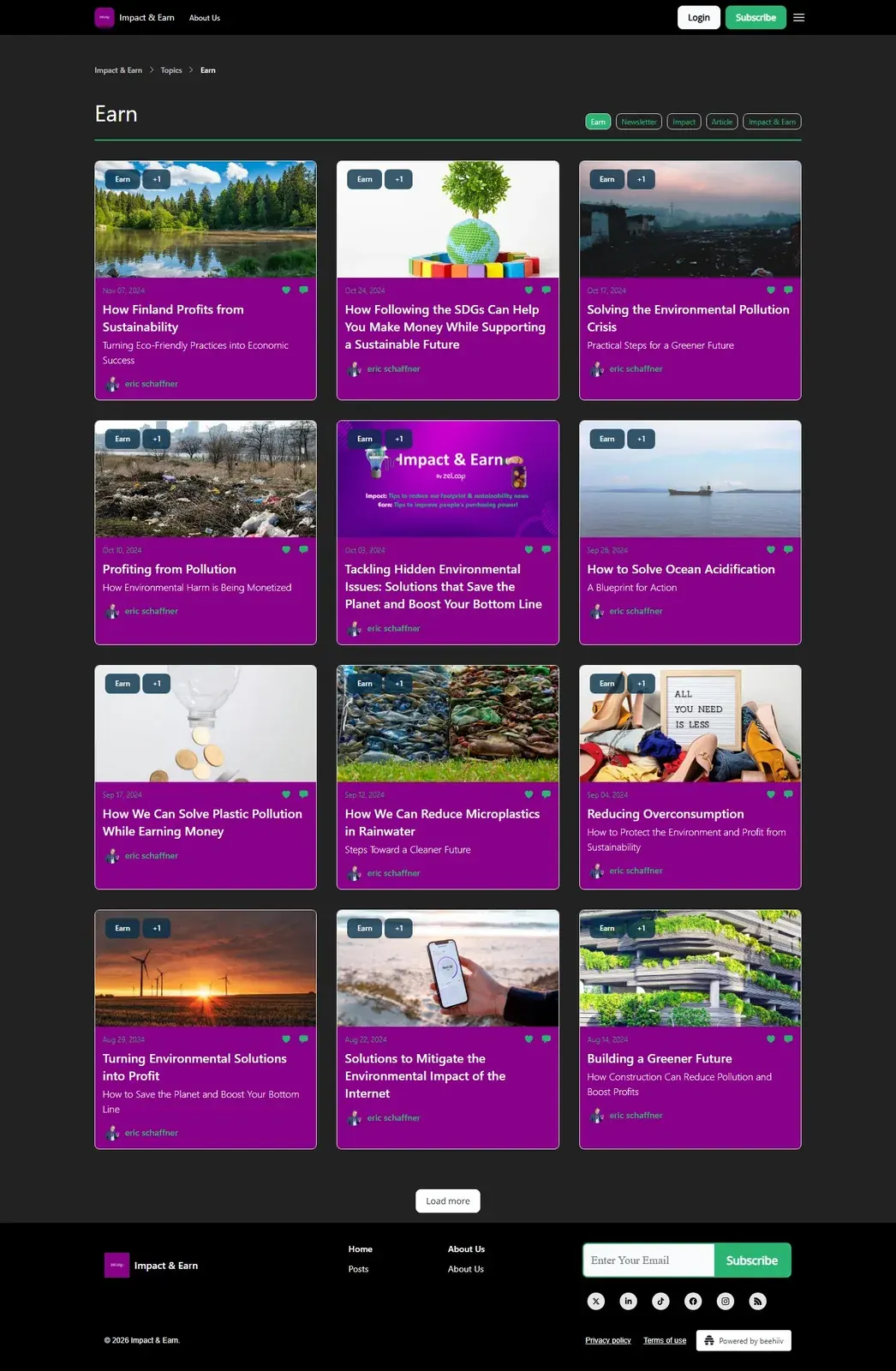
Task: Focus the Enter Your Email field
Action: tap(648, 1260)
